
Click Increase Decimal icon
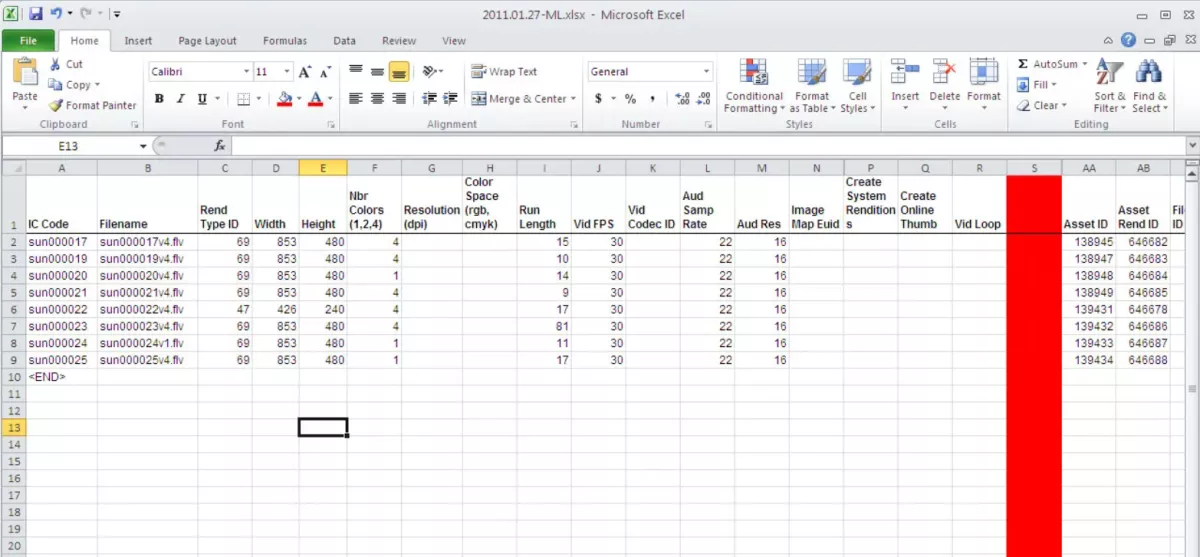click(683, 98)
